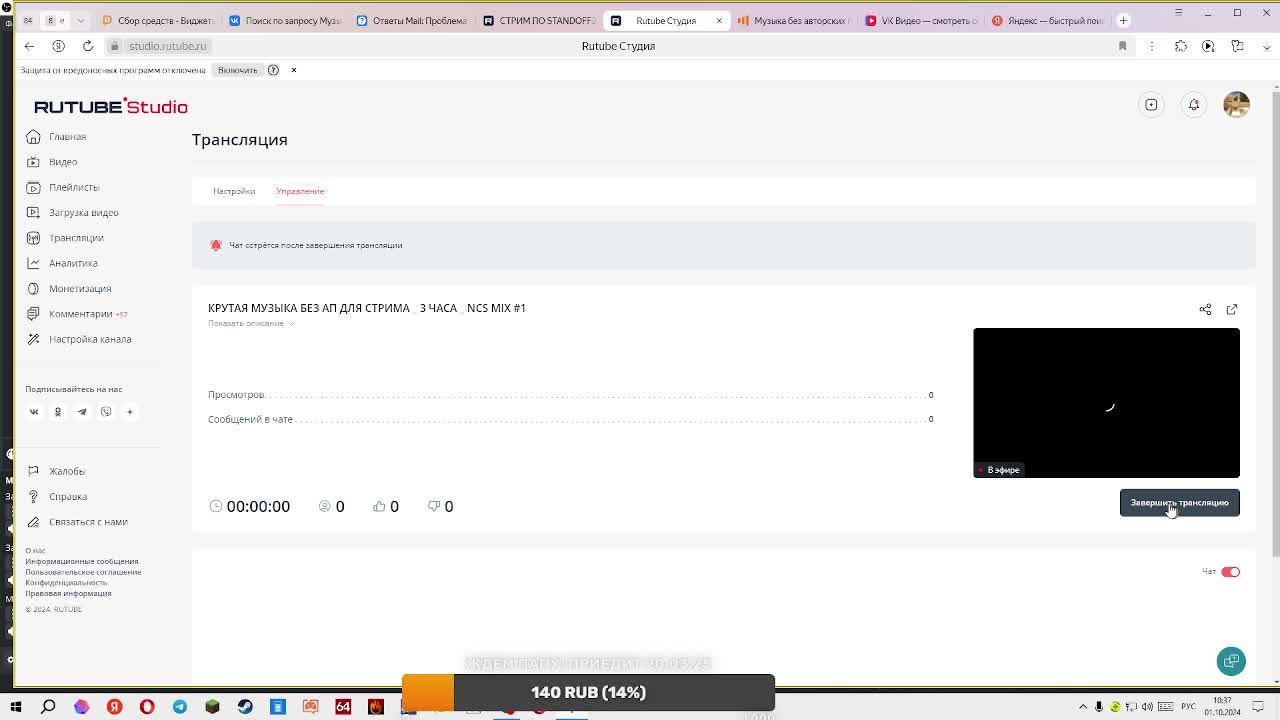Click the RUTUBE Studio logo
Viewport: 1280px width, 720px height.
[x=111, y=106]
